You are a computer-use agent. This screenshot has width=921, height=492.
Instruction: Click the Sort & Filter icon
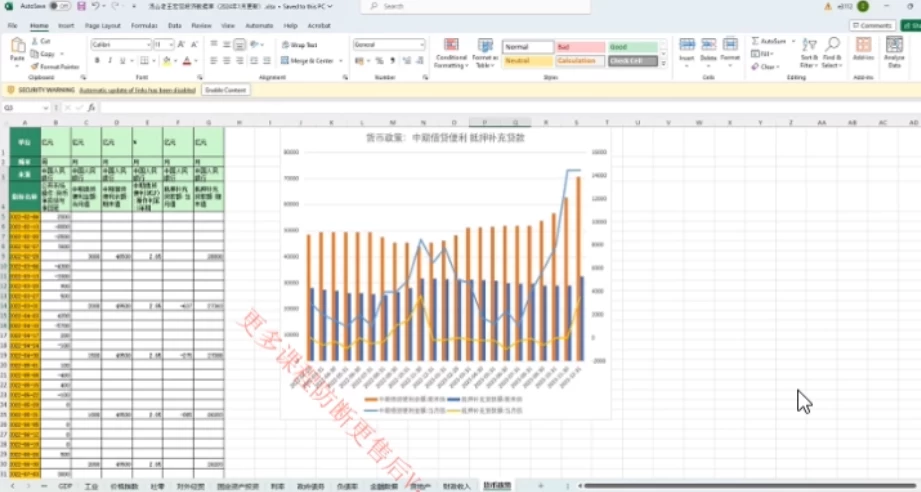(808, 46)
